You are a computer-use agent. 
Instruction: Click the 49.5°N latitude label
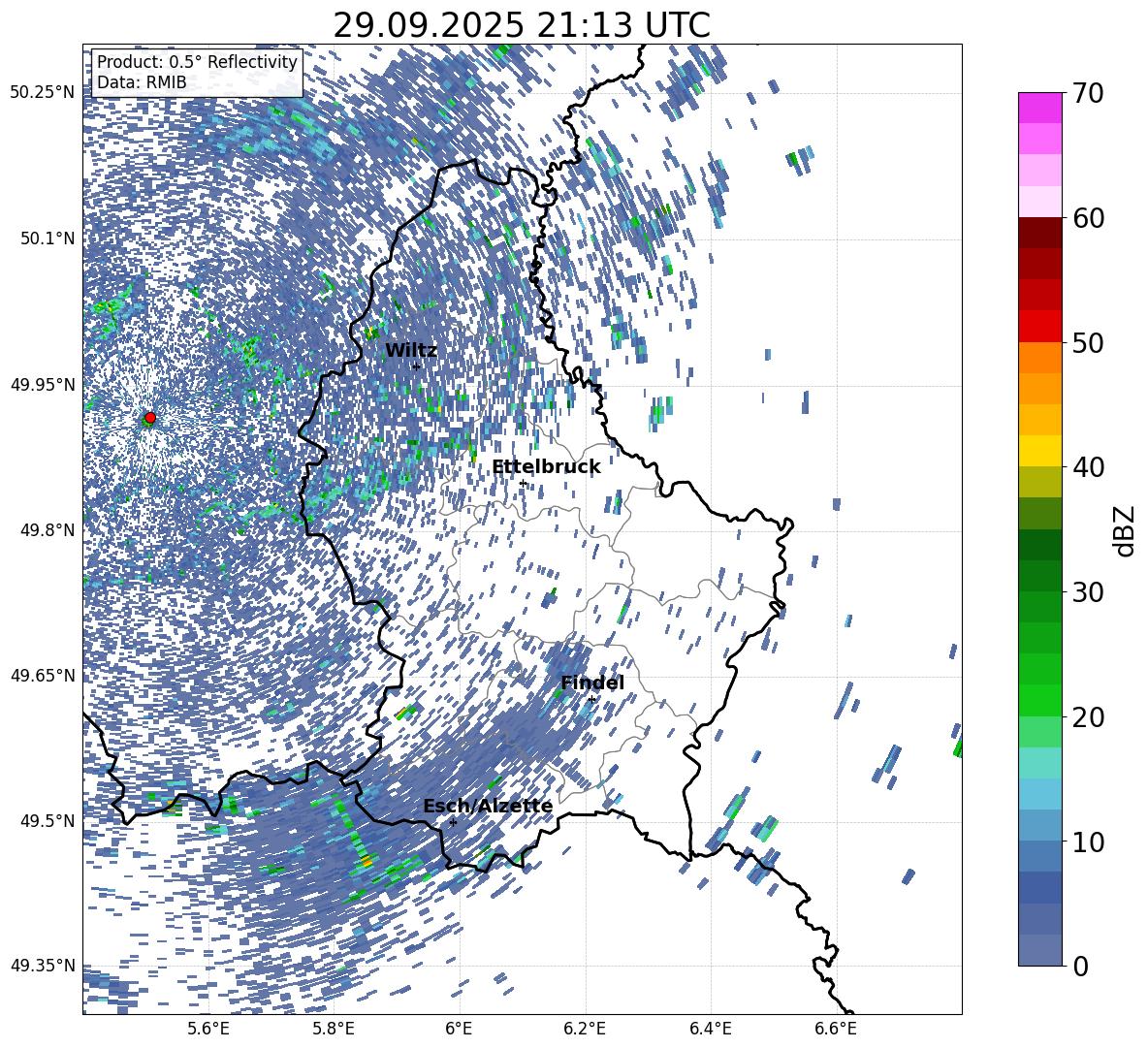click(x=48, y=820)
